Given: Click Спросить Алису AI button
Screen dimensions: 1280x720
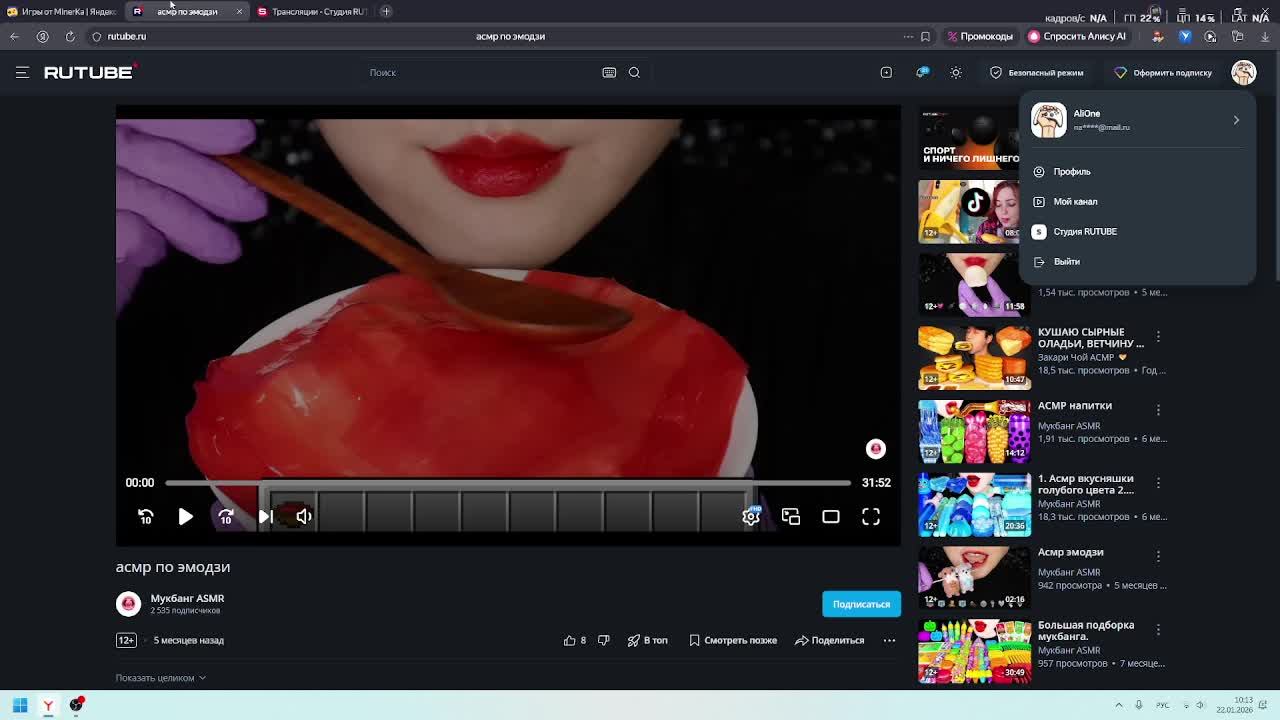Looking at the screenshot, I should [x=1077, y=36].
